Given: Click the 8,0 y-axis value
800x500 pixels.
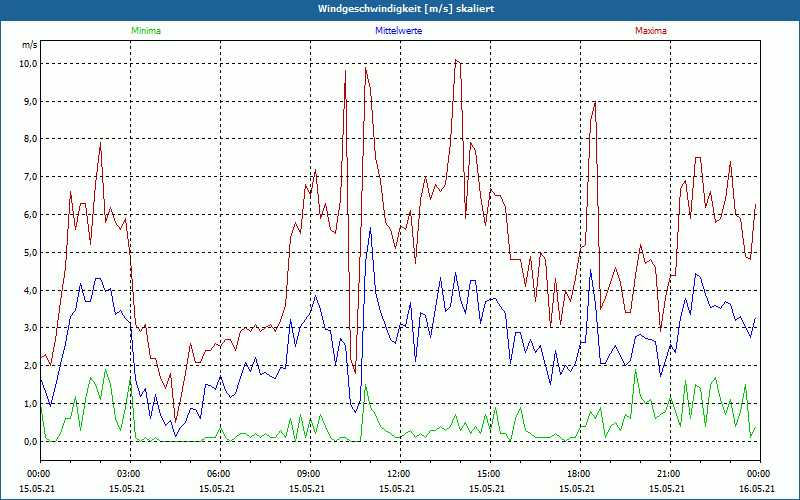Looking at the screenshot, I should click(30, 139).
